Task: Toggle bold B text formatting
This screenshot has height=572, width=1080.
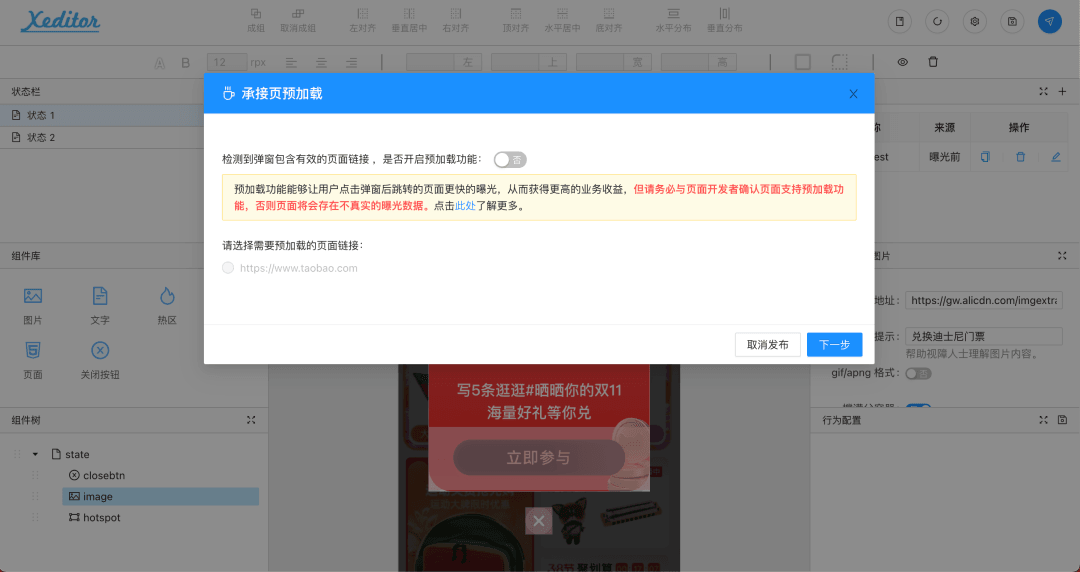Action: coord(185,63)
